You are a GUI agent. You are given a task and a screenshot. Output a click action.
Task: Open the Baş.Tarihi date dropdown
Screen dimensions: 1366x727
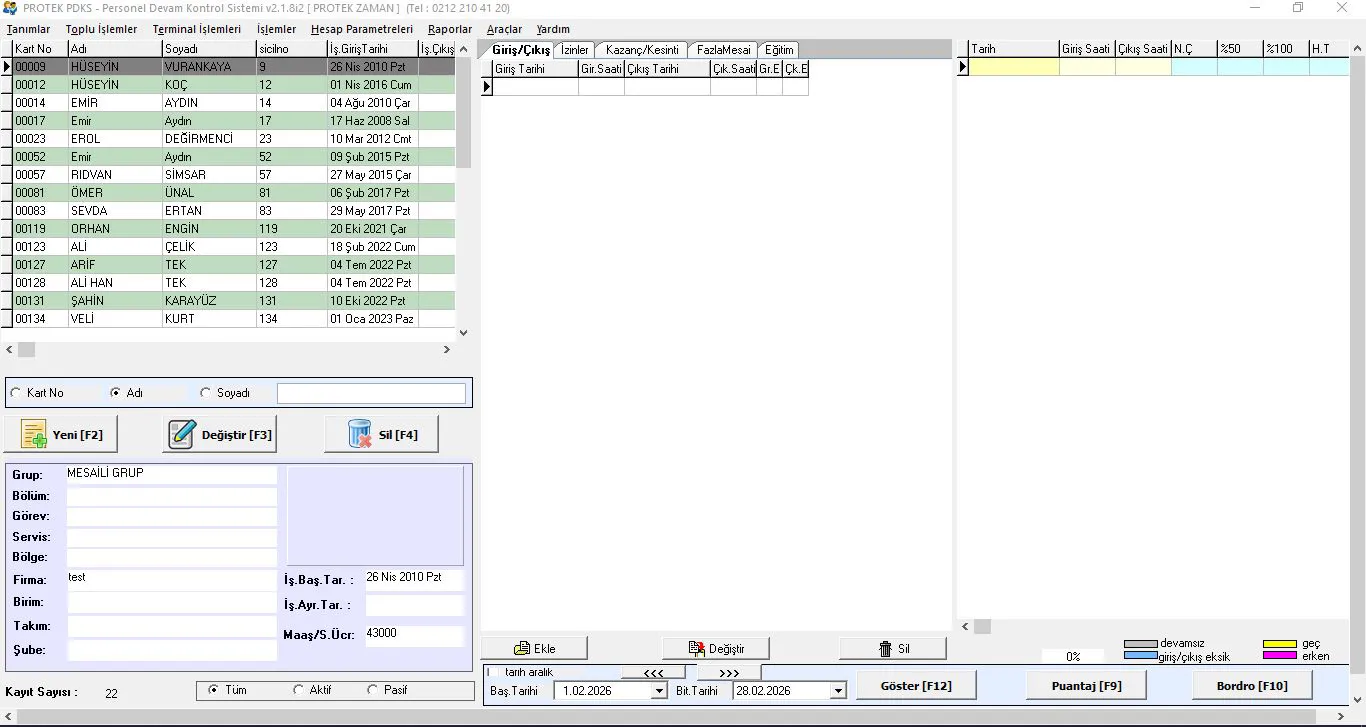(658, 691)
